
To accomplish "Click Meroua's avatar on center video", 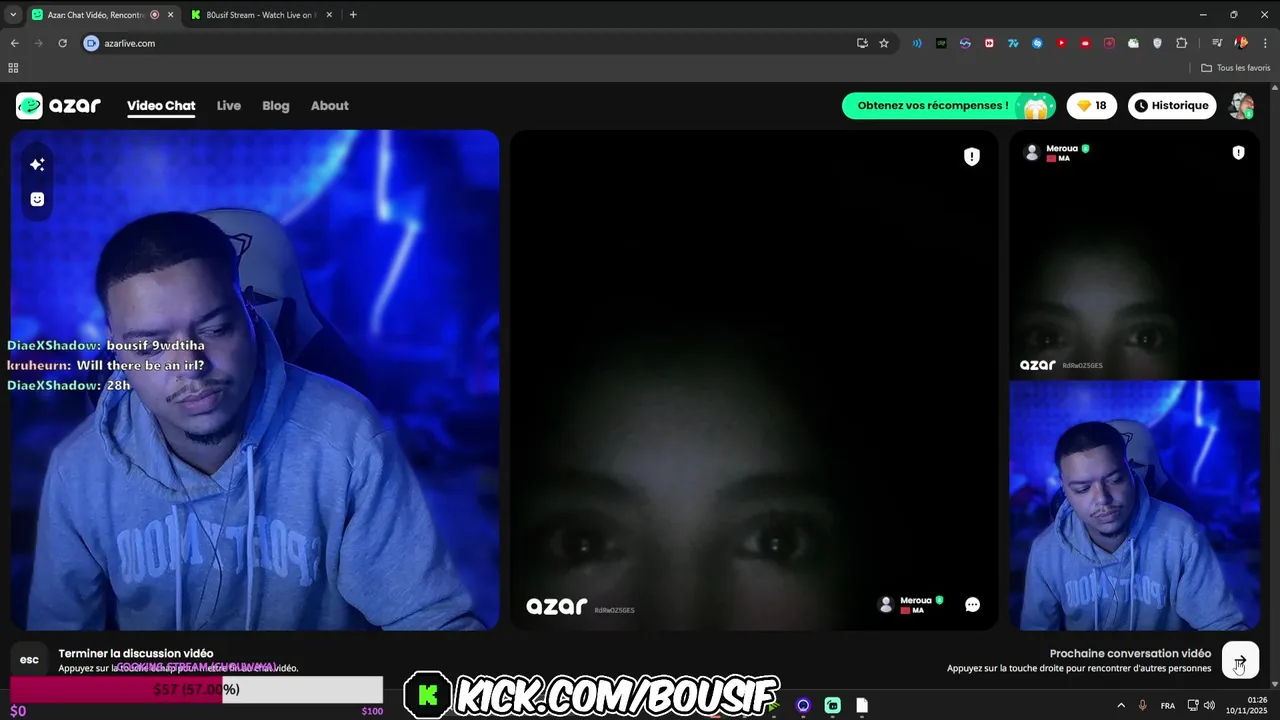I will pyautogui.click(x=885, y=605).
